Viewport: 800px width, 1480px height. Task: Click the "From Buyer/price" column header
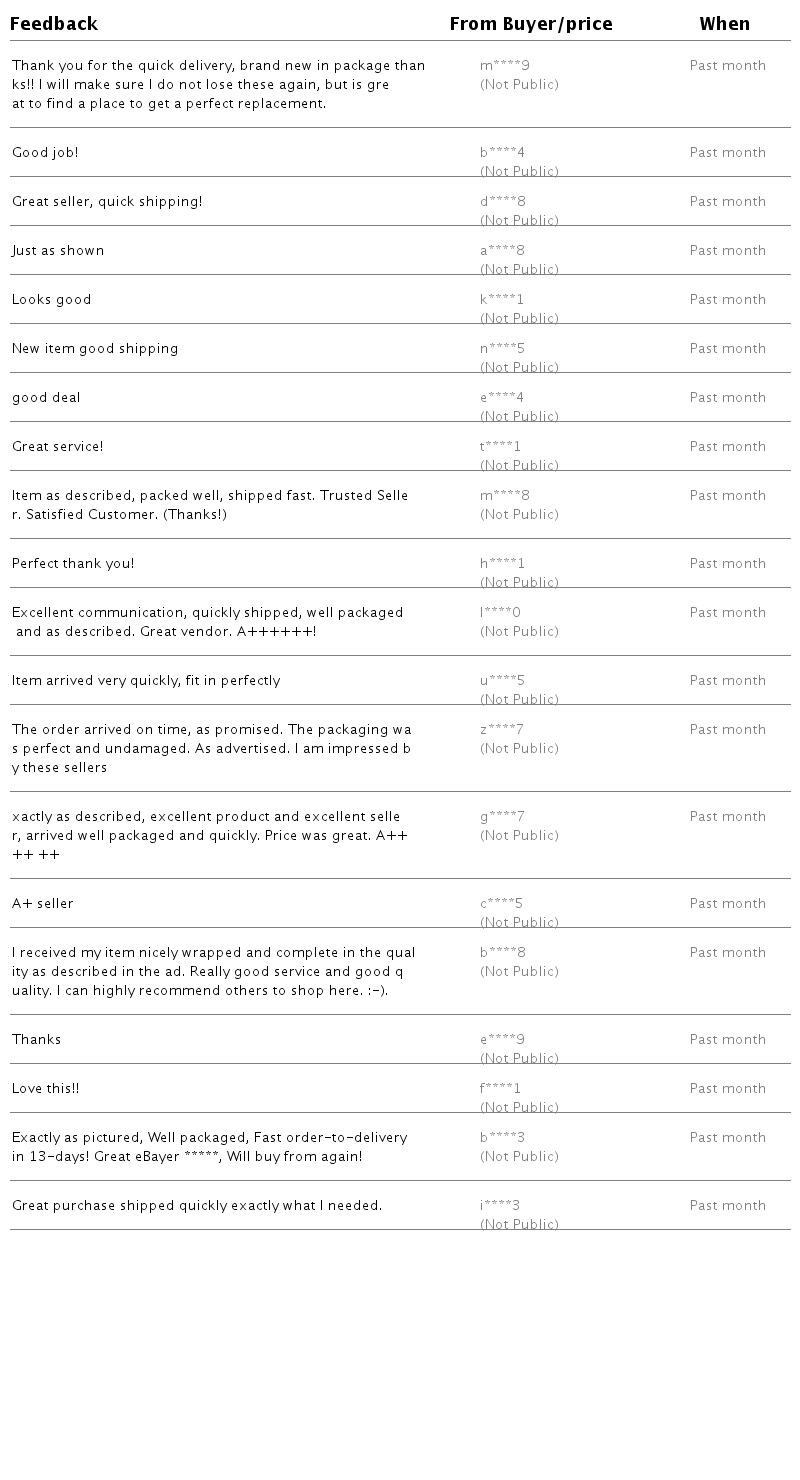pos(531,24)
